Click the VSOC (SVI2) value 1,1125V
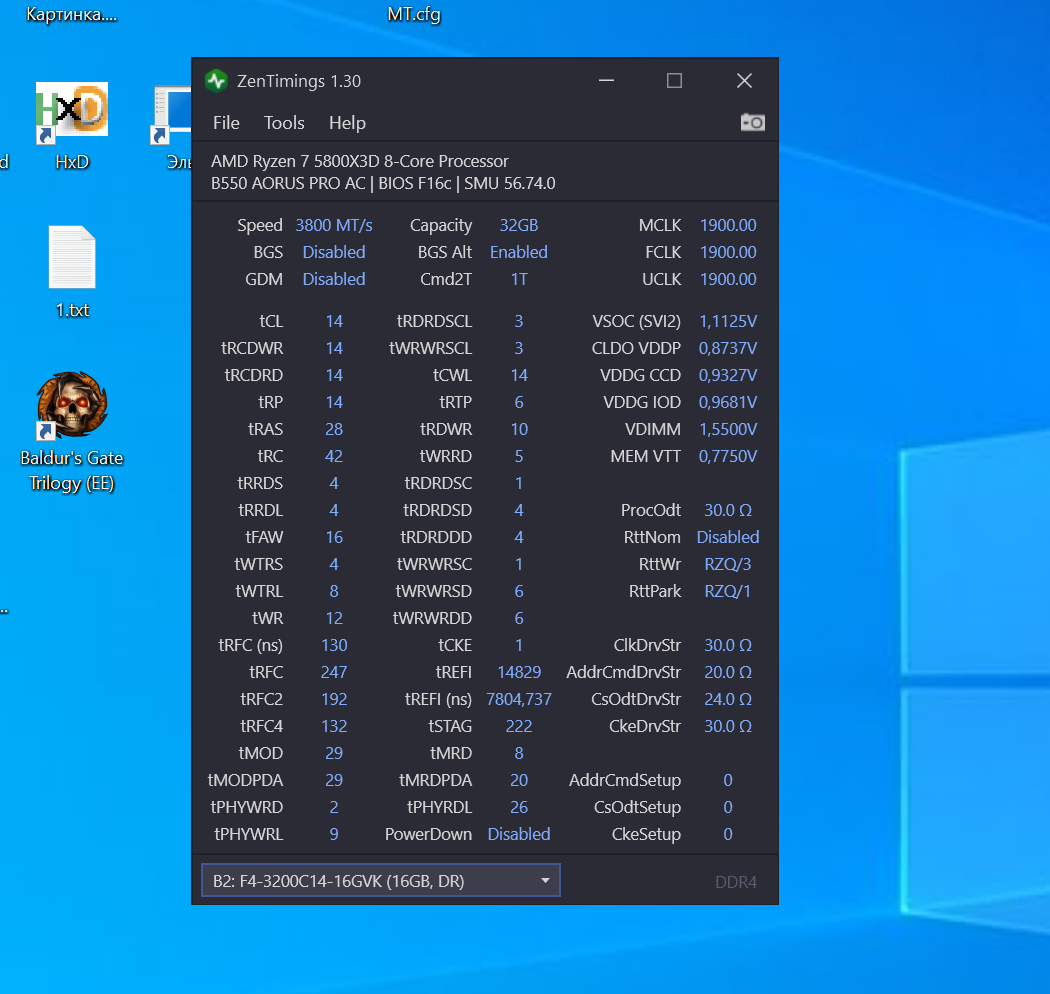The image size is (1050, 994). (x=728, y=322)
